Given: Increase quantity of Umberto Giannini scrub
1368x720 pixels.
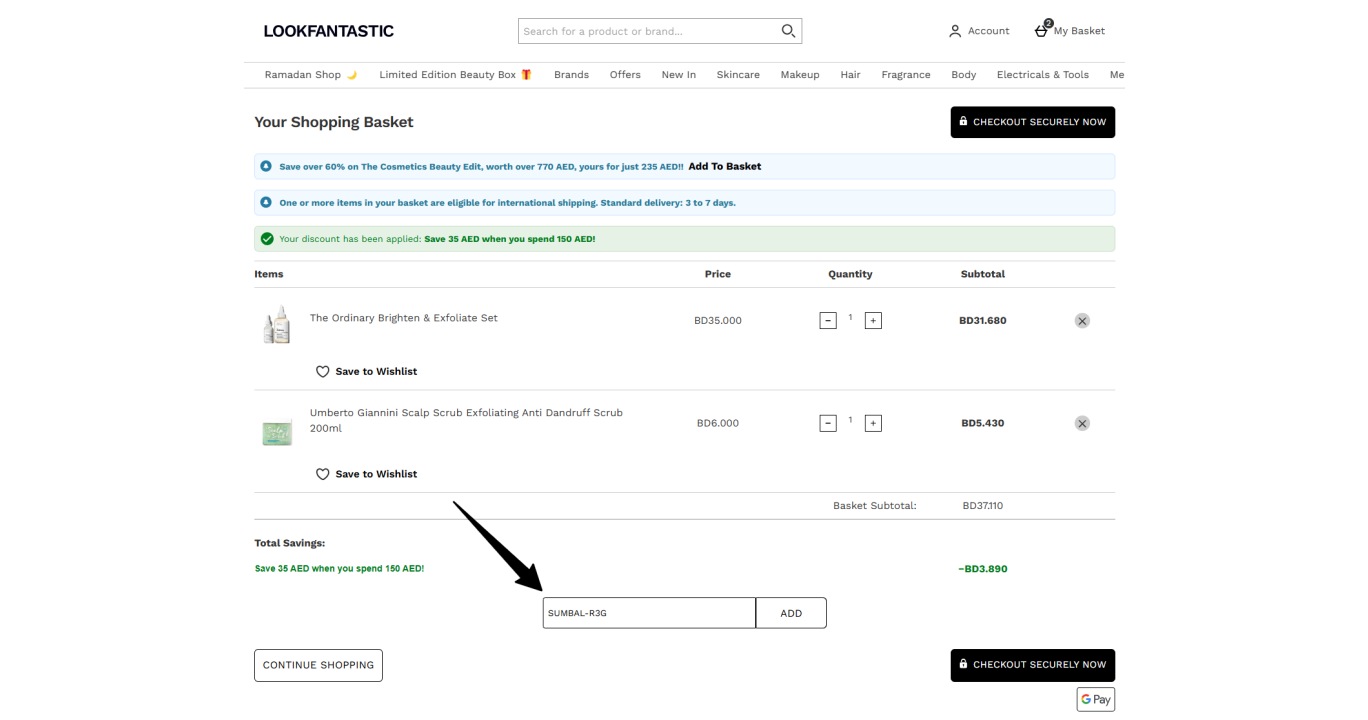Looking at the screenshot, I should click(873, 424).
